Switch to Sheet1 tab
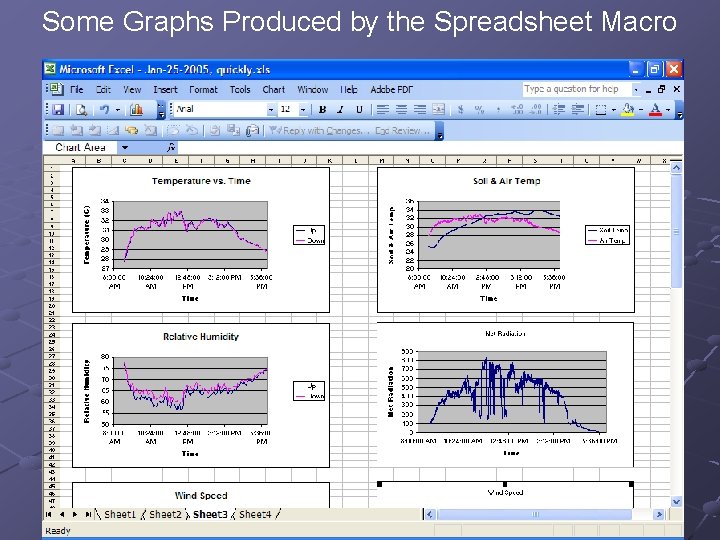The image size is (720, 540). (x=120, y=514)
